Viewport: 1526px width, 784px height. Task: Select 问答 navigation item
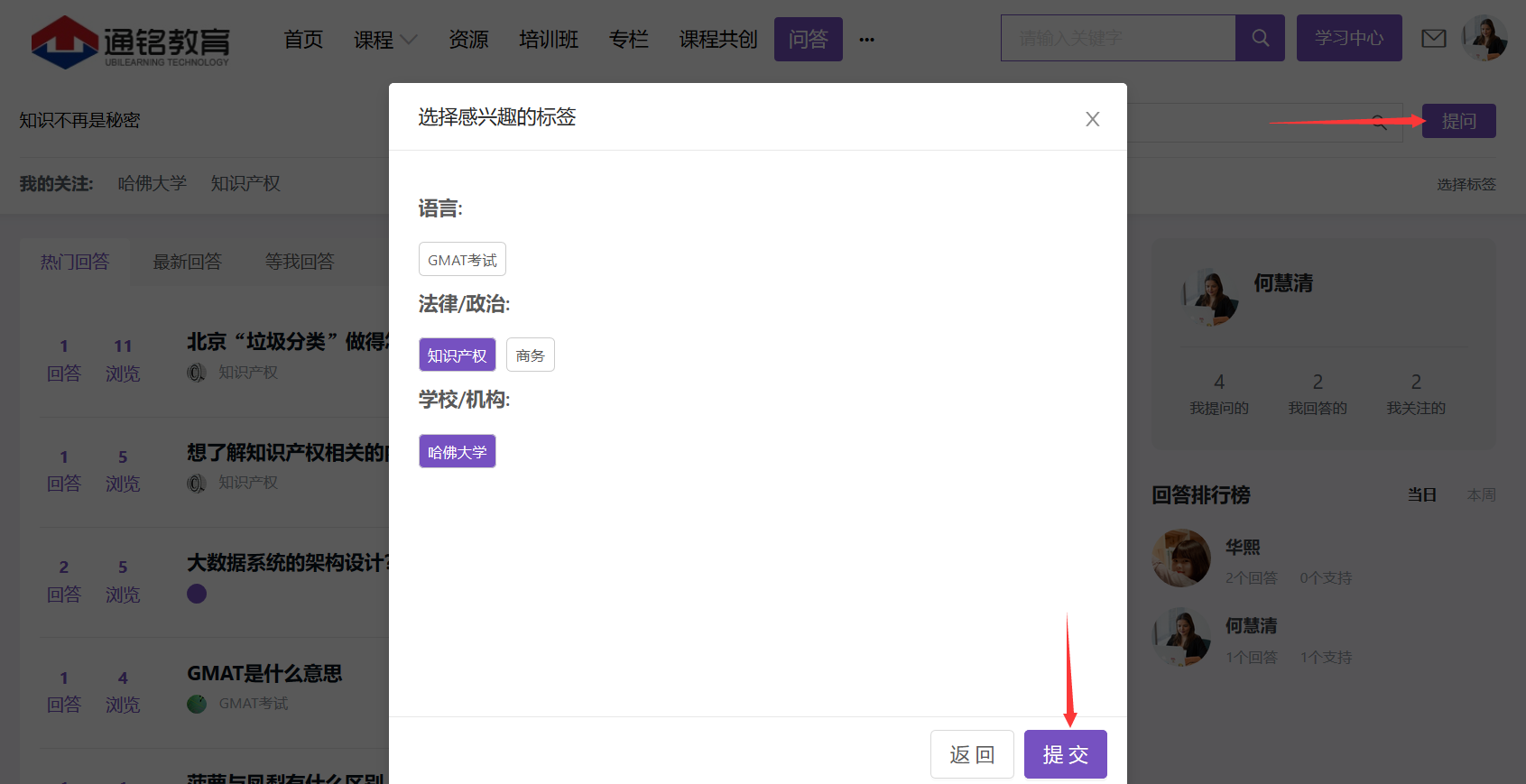[x=809, y=40]
